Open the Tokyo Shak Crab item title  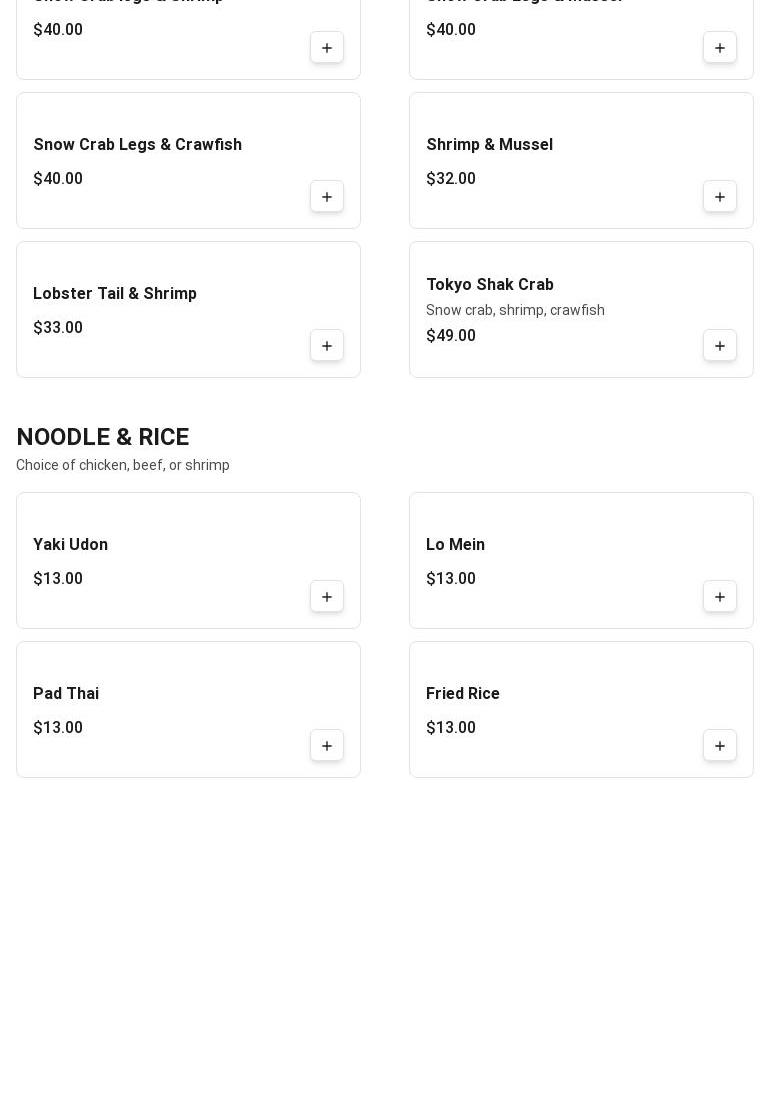(x=490, y=285)
